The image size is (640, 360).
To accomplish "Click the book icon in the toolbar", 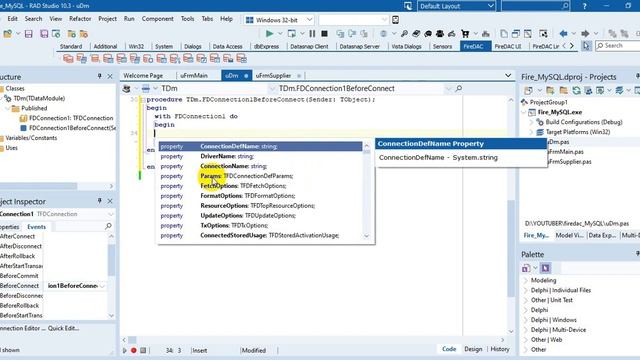I will [x=416, y=34].
